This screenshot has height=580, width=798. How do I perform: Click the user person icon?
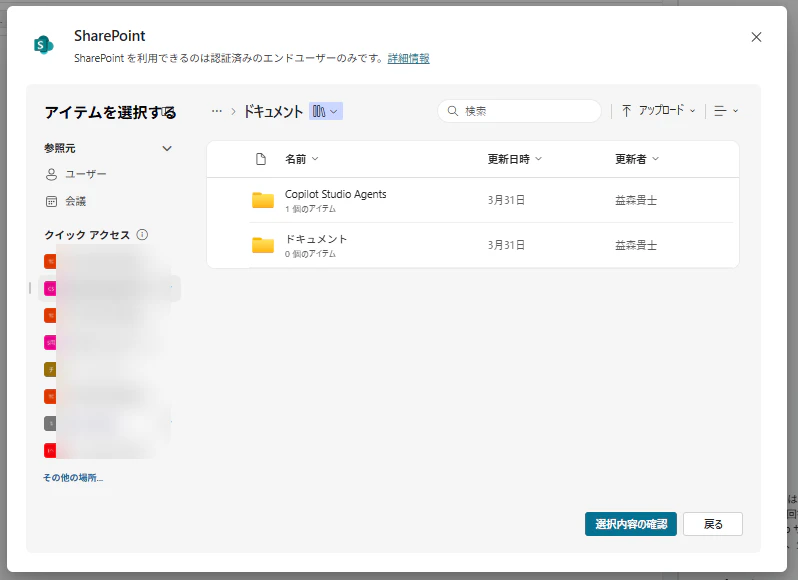click(x=51, y=175)
